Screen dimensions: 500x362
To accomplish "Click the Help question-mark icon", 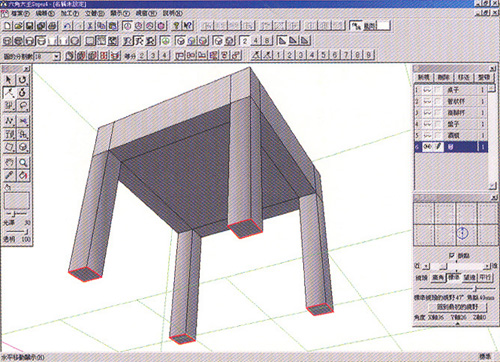I will pos(177,26).
